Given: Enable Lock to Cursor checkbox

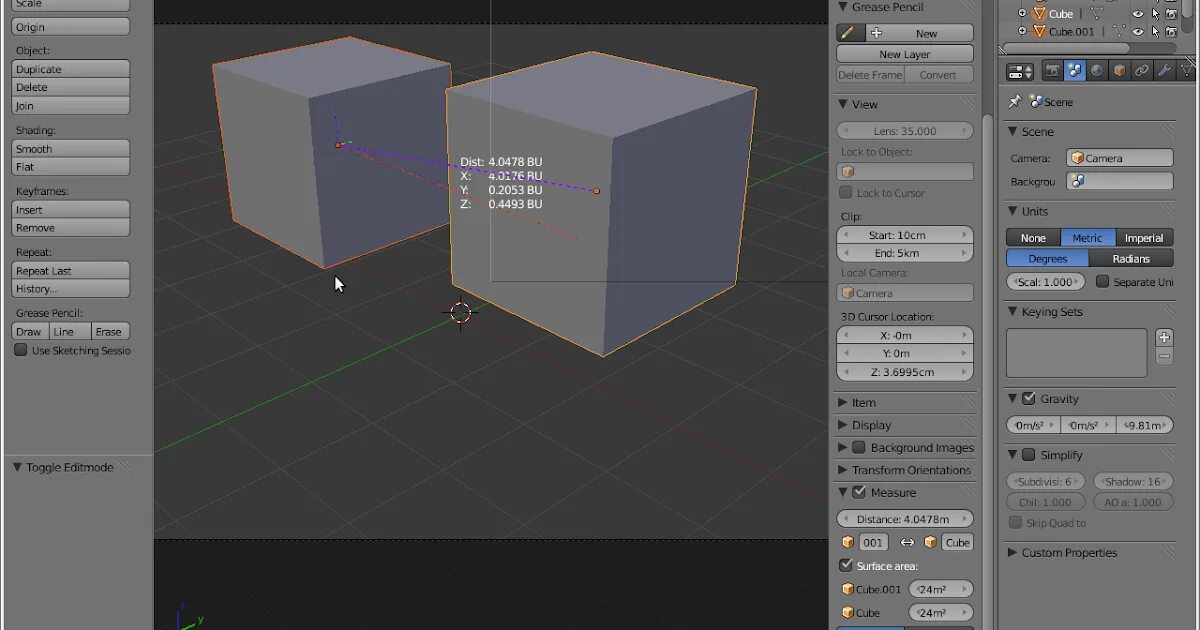Looking at the screenshot, I should 846,192.
